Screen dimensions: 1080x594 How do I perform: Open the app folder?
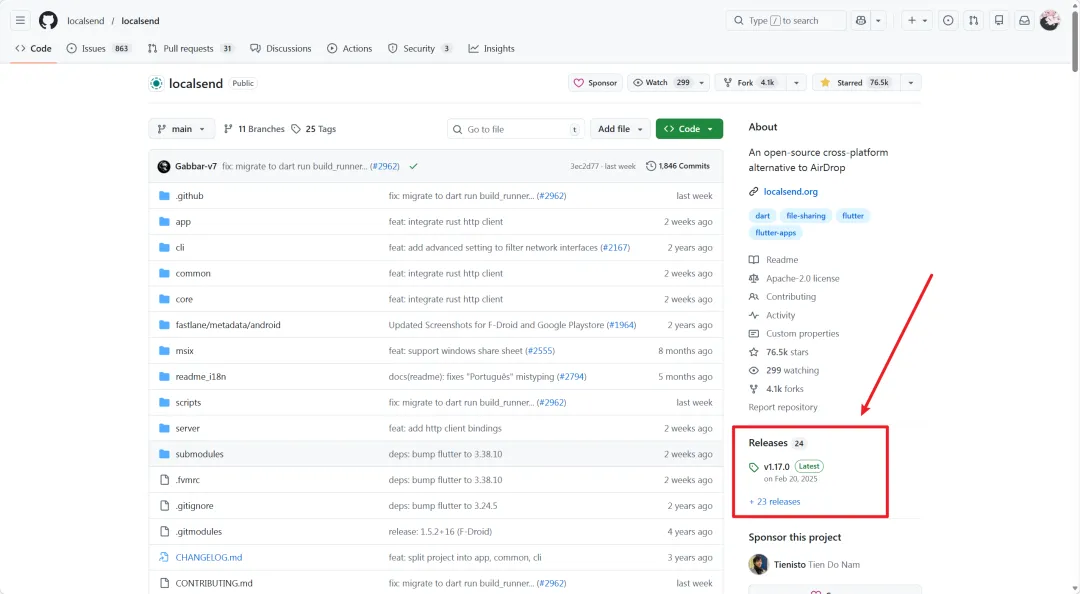183,222
